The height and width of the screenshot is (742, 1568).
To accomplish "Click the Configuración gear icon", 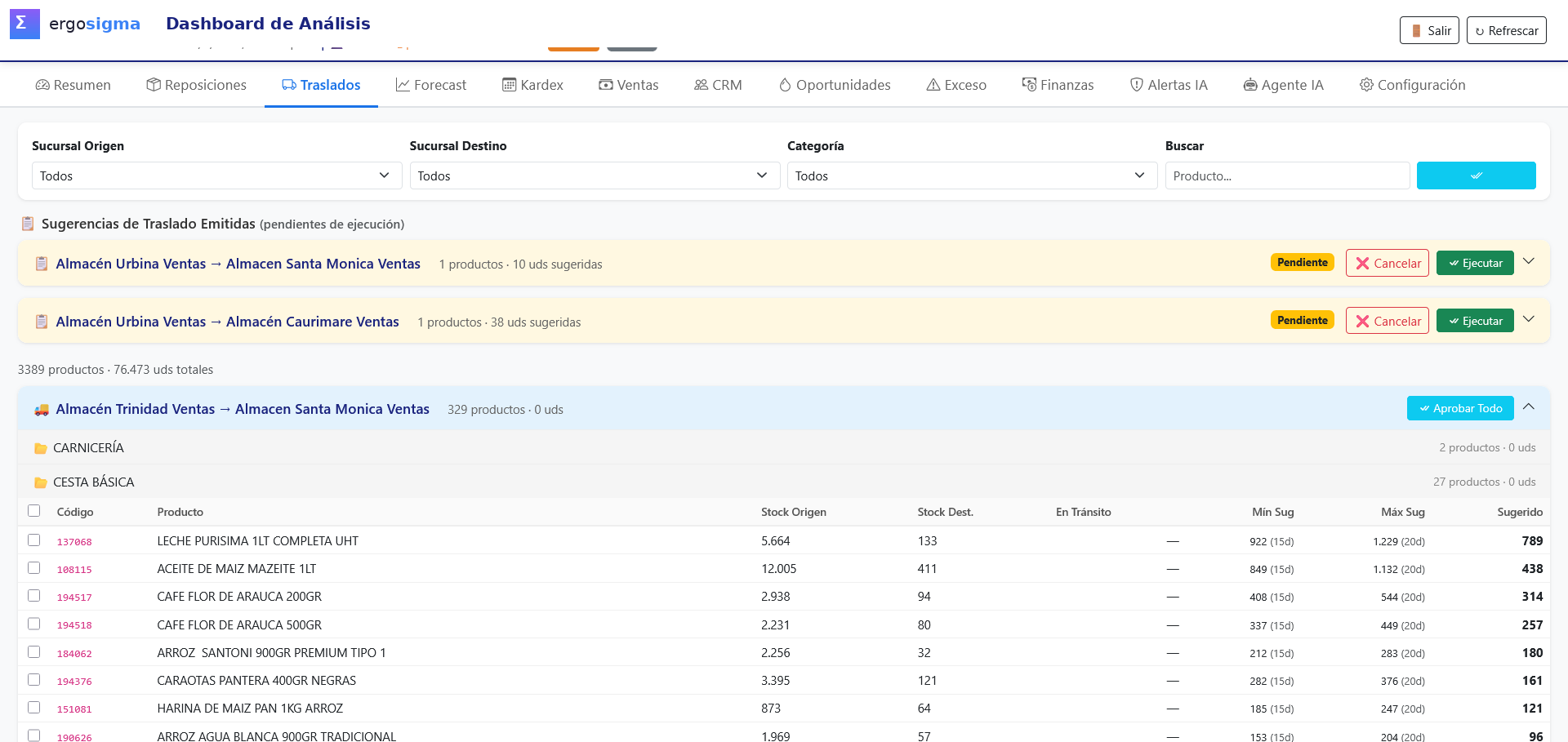I will click(1366, 85).
